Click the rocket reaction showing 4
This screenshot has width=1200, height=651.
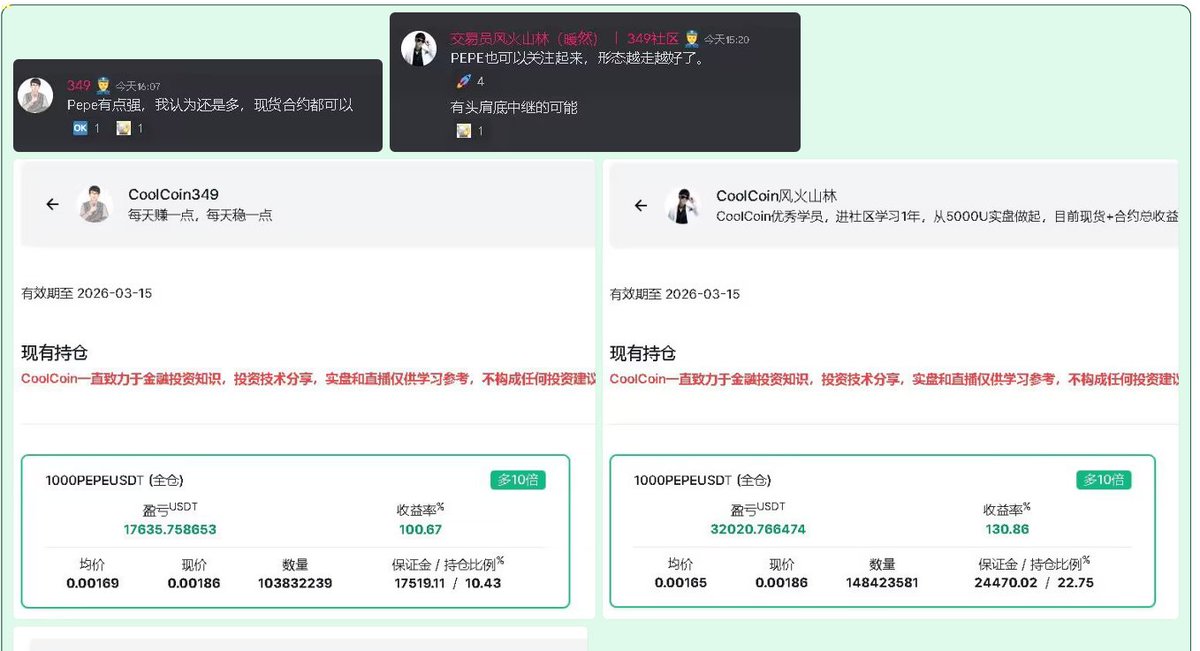(x=469, y=81)
